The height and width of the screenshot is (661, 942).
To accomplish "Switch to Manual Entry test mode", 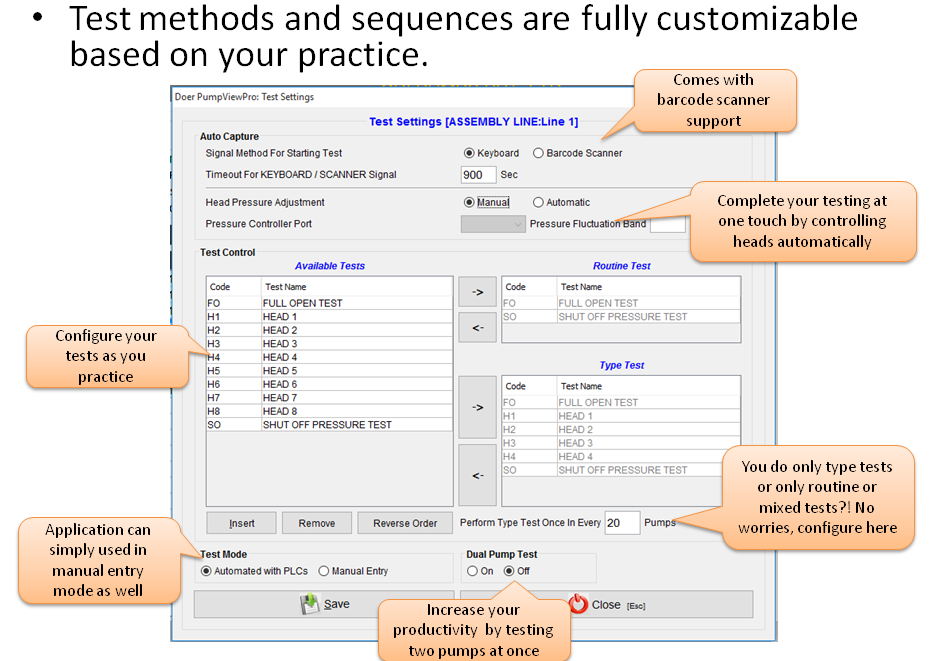I will [x=324, y=571].
